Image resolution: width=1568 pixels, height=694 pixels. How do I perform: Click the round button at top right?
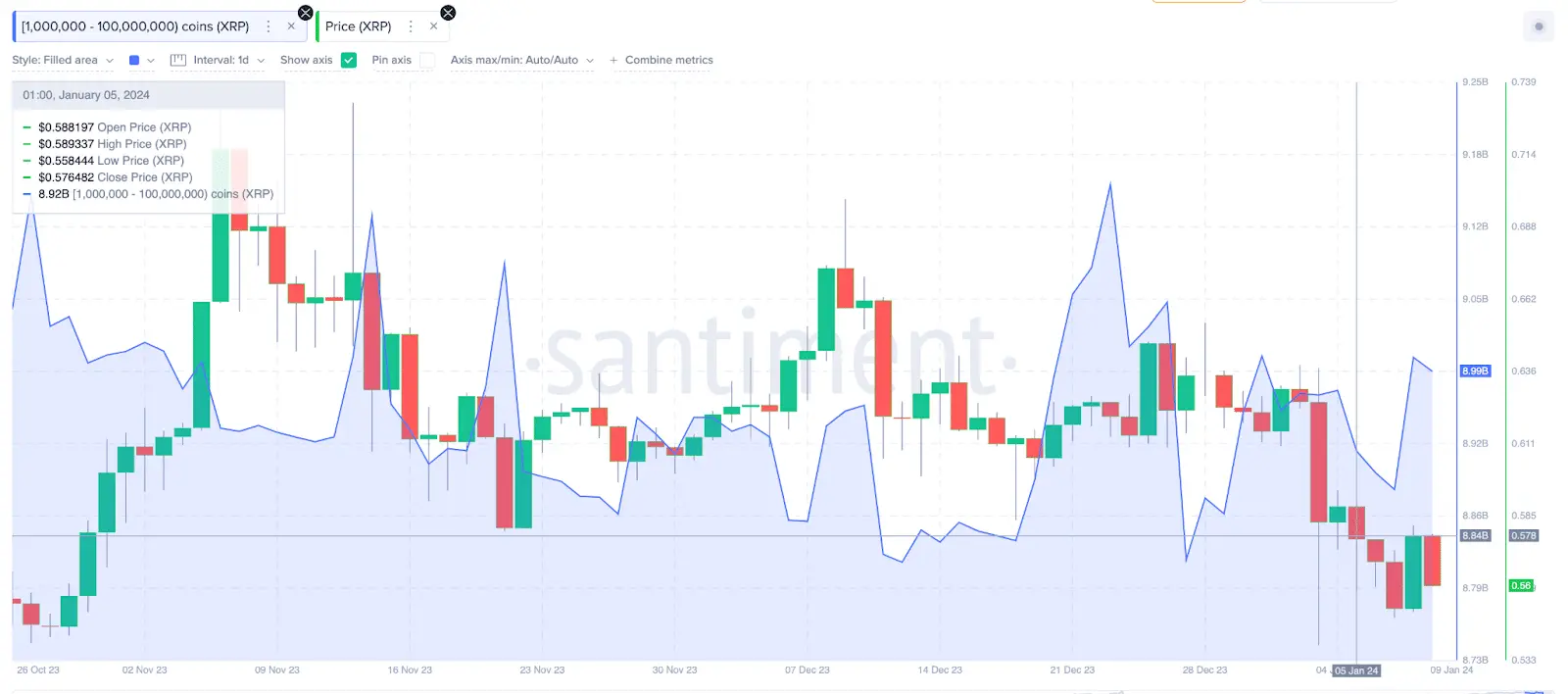1539,26
